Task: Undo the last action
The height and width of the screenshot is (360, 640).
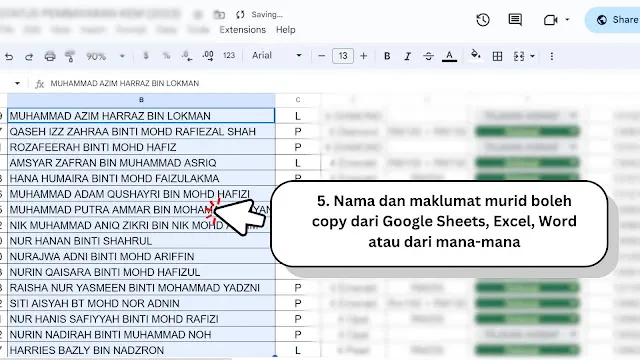Action: (9, 56)
